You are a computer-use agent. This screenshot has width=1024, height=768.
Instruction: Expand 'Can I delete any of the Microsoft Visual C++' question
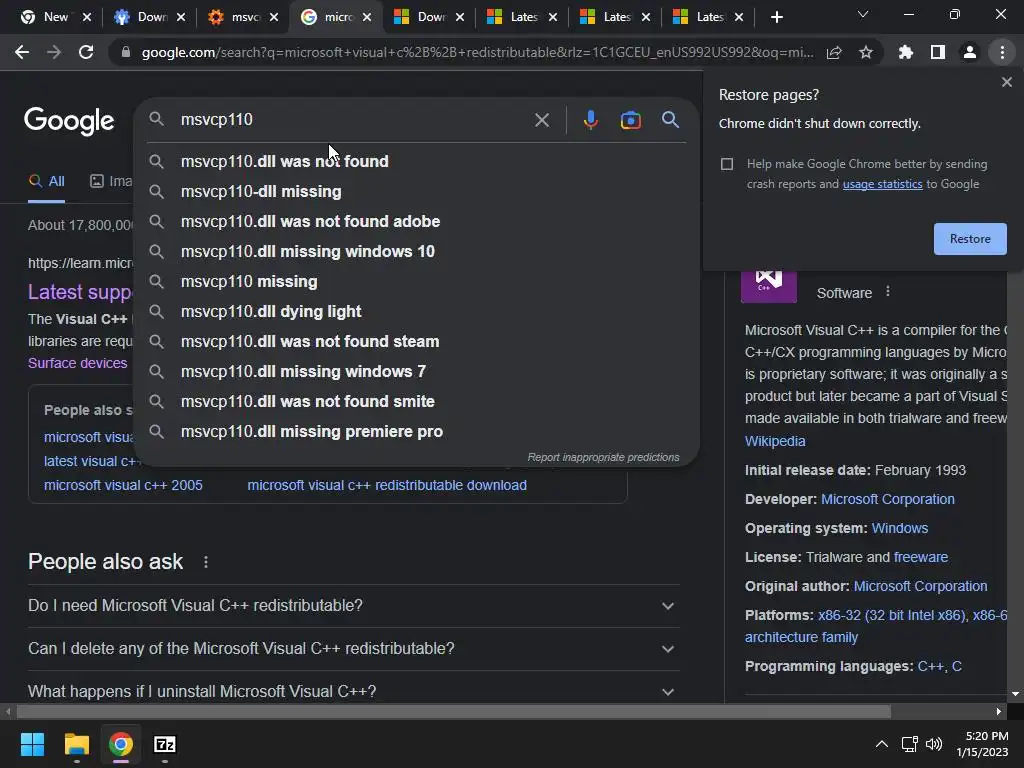point(353,648)
